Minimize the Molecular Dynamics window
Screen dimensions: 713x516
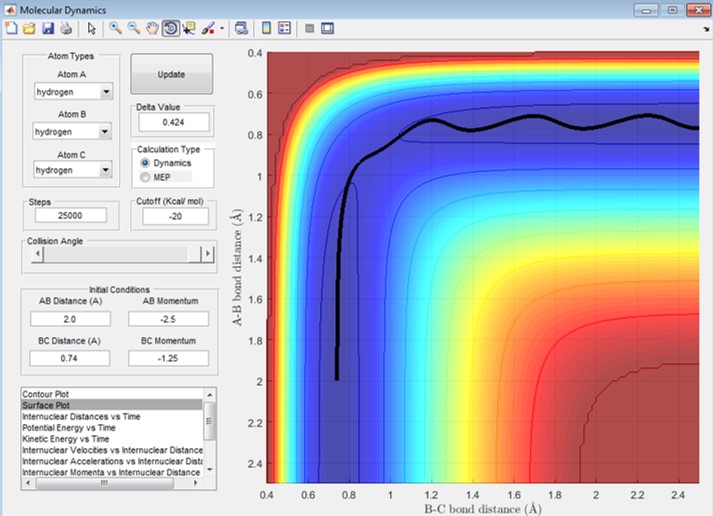pyautogui.click(x=646, y=10)
